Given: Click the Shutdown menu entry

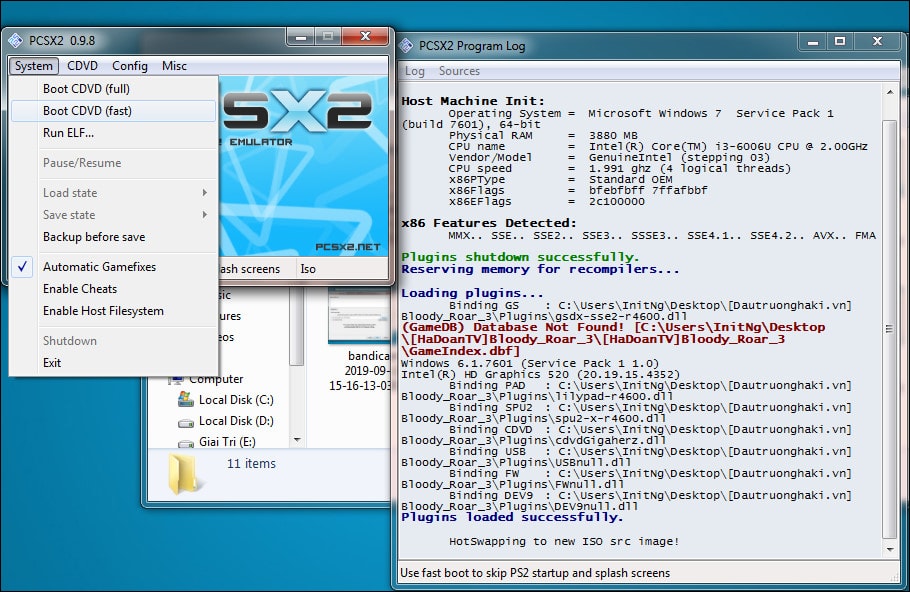Looking at the screenshot, I should (113, 341).
